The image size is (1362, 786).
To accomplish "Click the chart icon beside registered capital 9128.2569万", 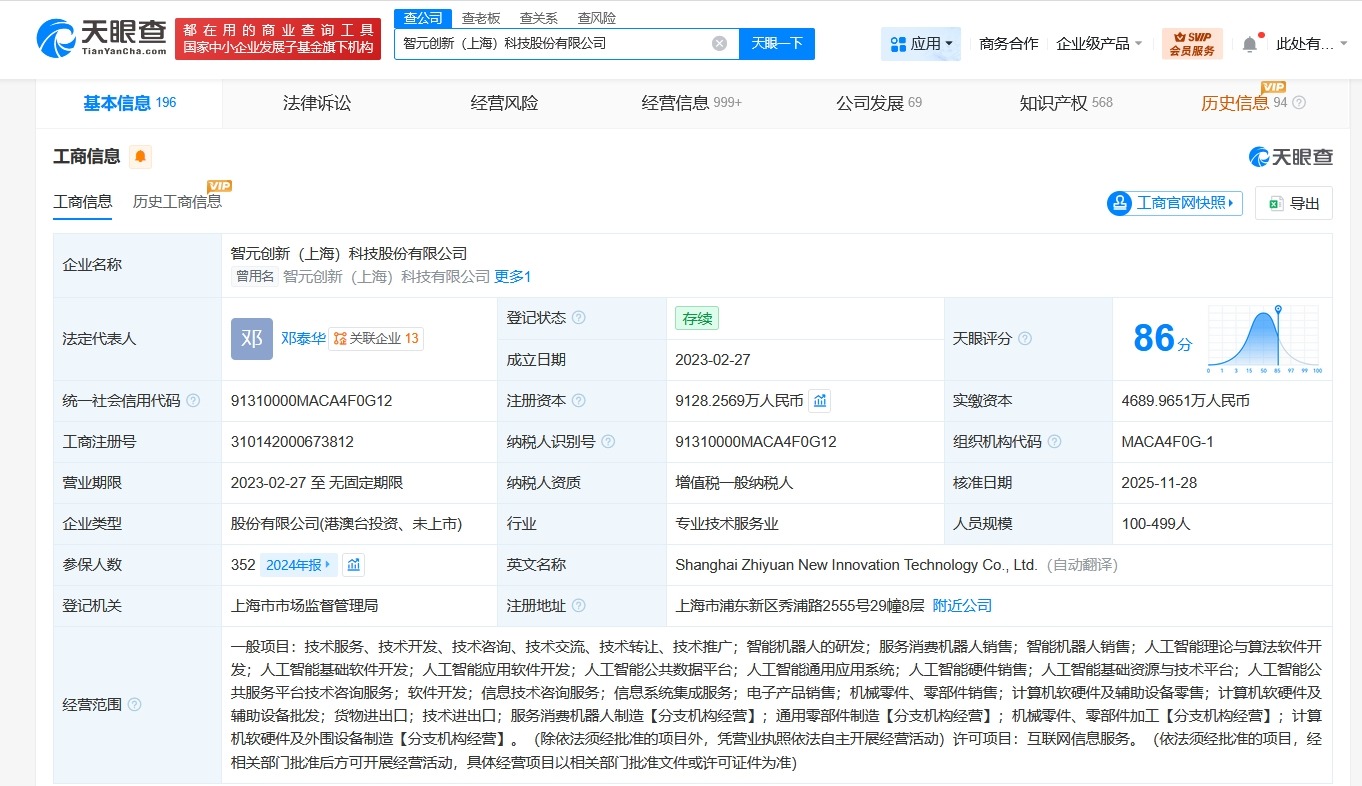I will click(x=819, y=400).
